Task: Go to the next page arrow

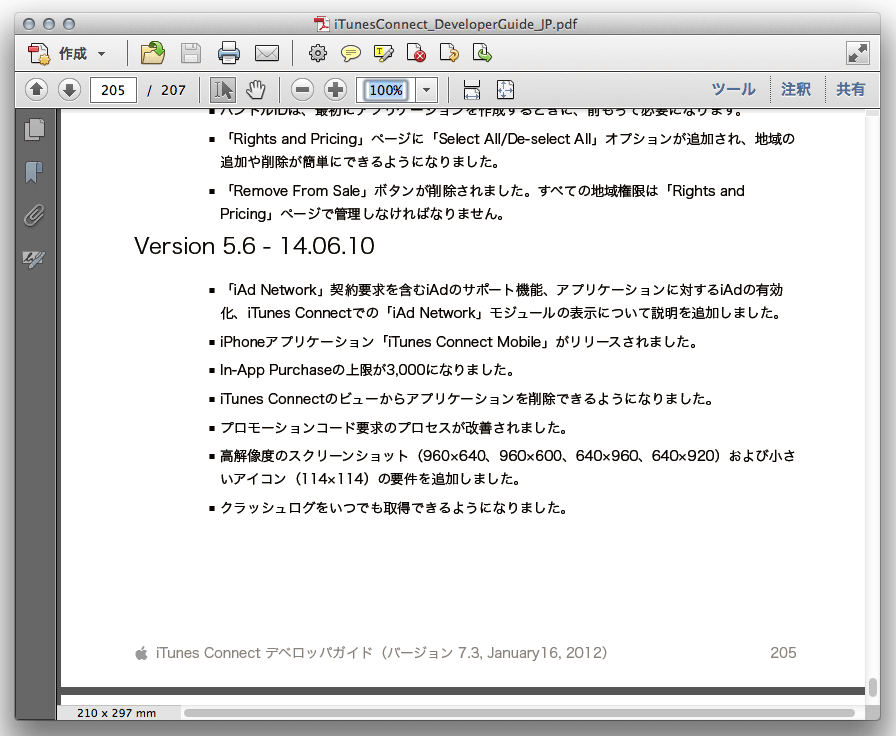Action: coord(69,90)
